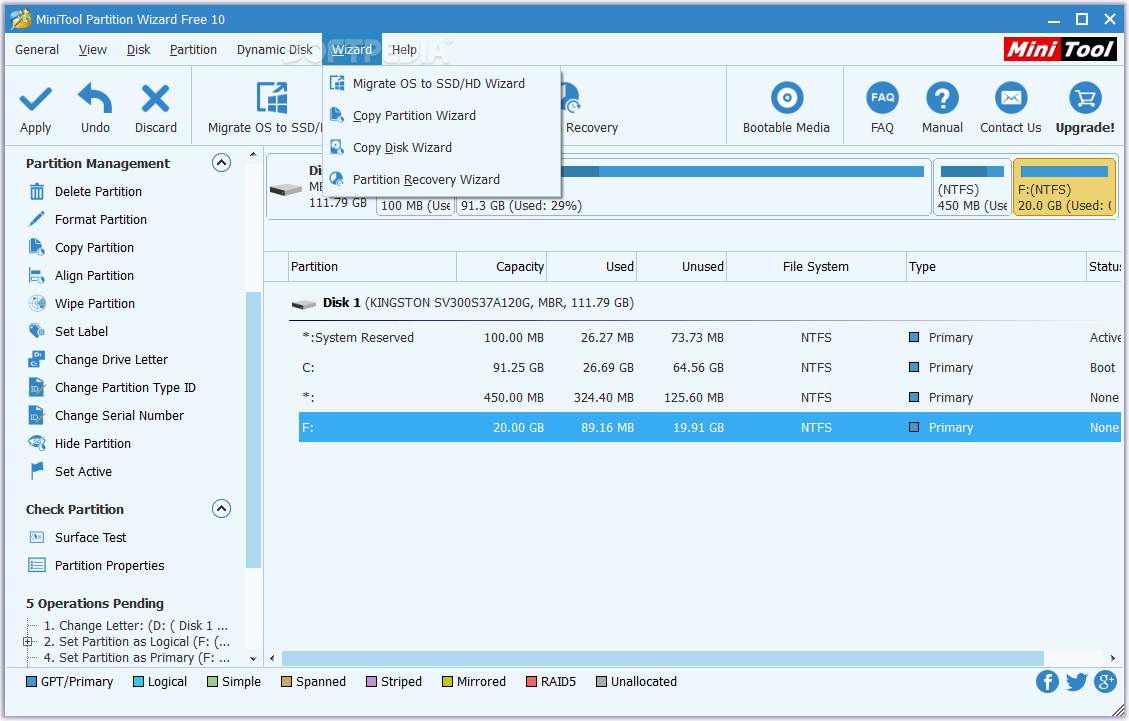Image resolution: width=1129 pixels, height=721 pixels.
Task: Open the Partition menu
Action: pyautogui.click(x=193, y=50)
